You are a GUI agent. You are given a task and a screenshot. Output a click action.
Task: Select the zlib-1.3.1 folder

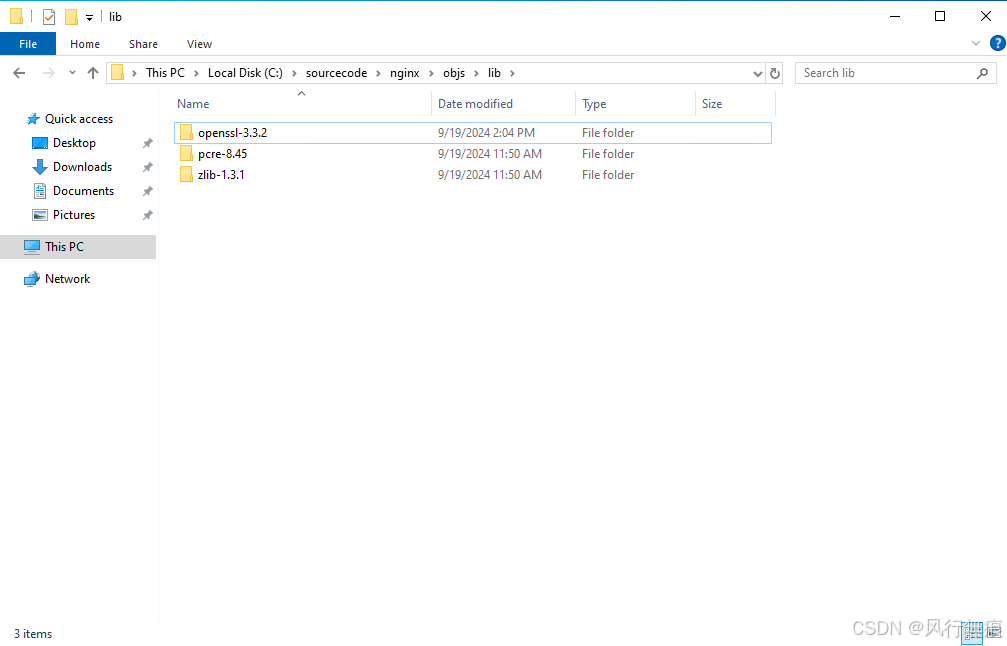pyautogui.click(x=473, y=175)
